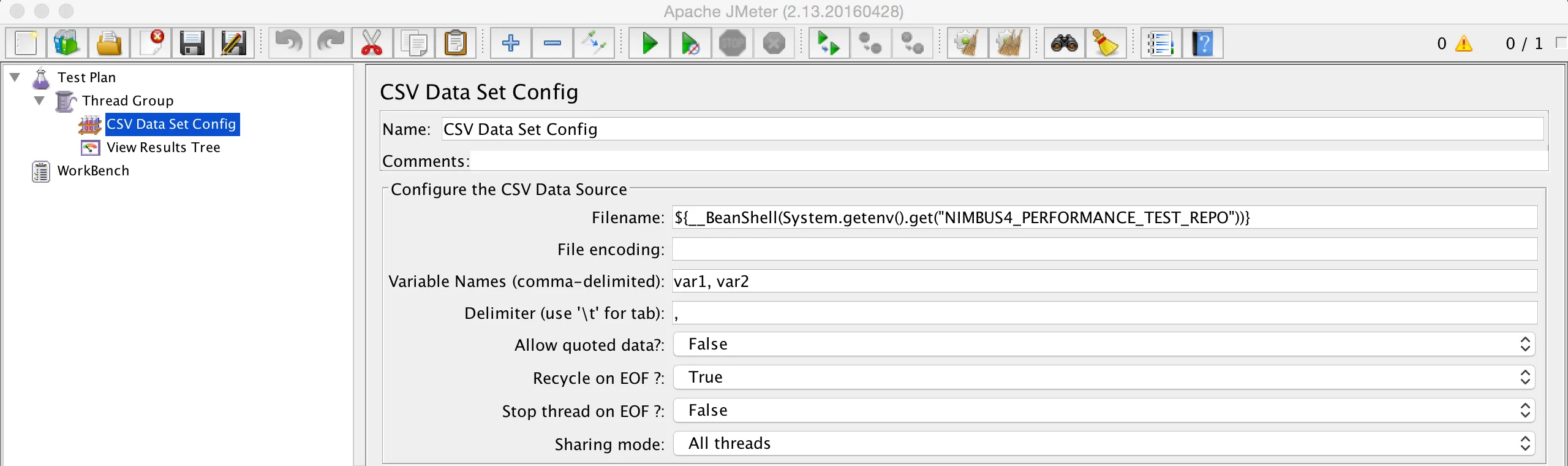1568x466 pixels.
Task: Undo the last change
Action: pyautogui.click(x=288, y=44)
